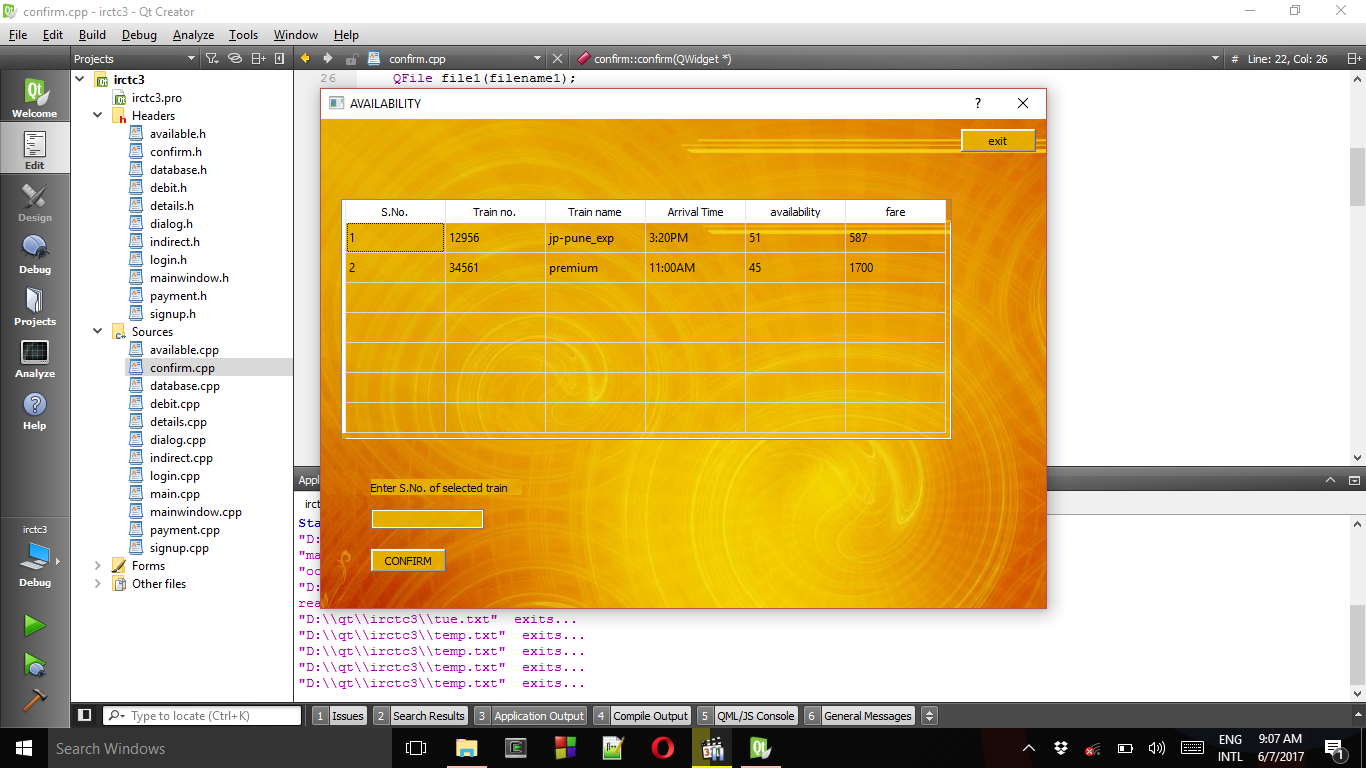Toggle synchronize with editor link icon
The width and height of the screenshot is (1366, 768).
235,59
